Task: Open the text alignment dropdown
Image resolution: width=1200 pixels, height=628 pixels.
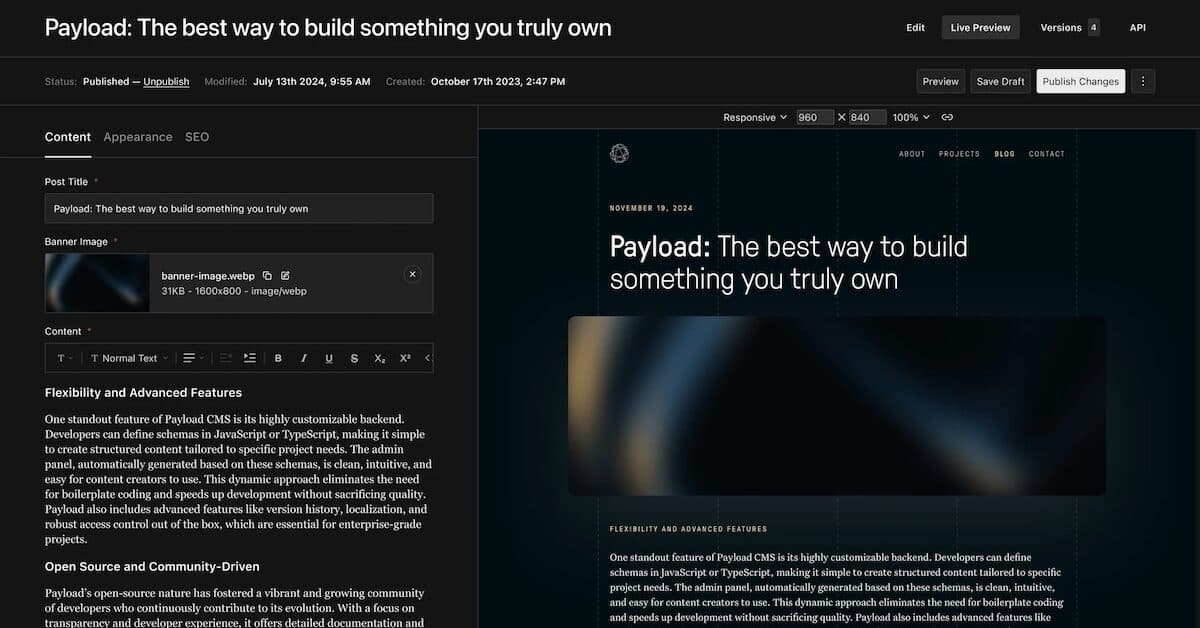Action: pos(193,358)
